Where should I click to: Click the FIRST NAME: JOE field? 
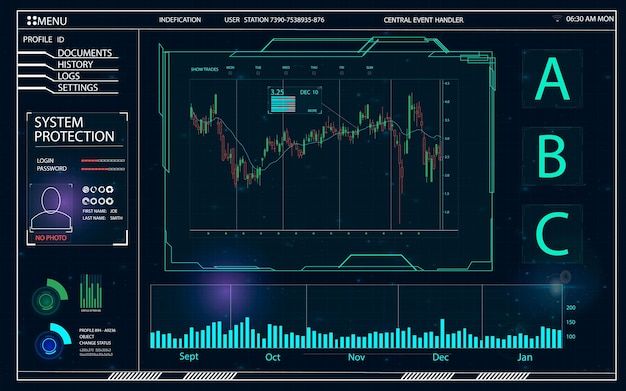coord(100,211)
